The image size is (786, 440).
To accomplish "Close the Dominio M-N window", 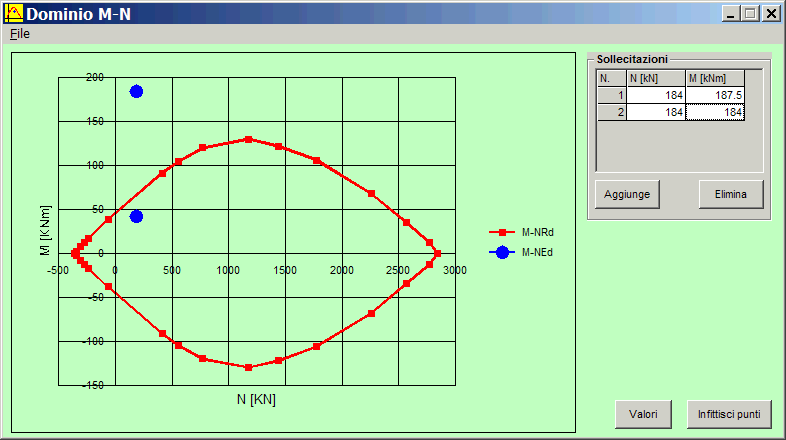I will click(x=771, y=14).
